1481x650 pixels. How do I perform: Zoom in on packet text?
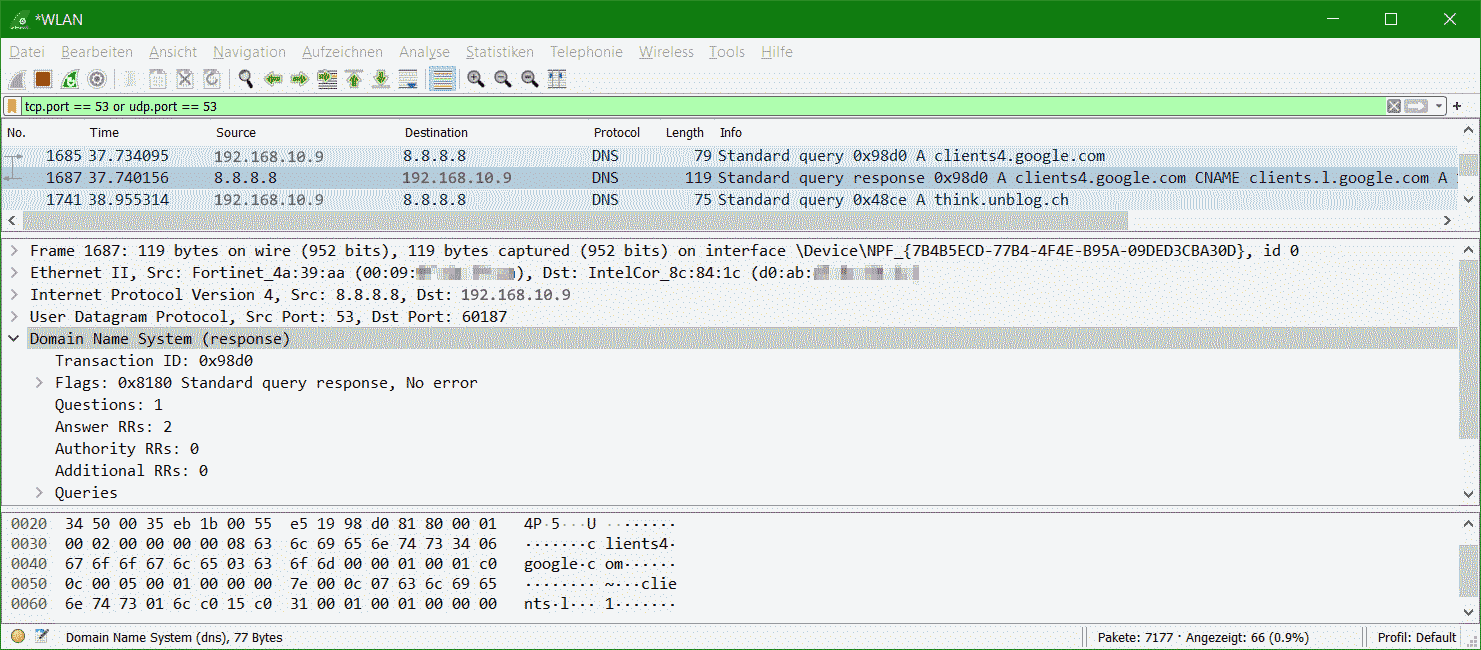point(476,79)
